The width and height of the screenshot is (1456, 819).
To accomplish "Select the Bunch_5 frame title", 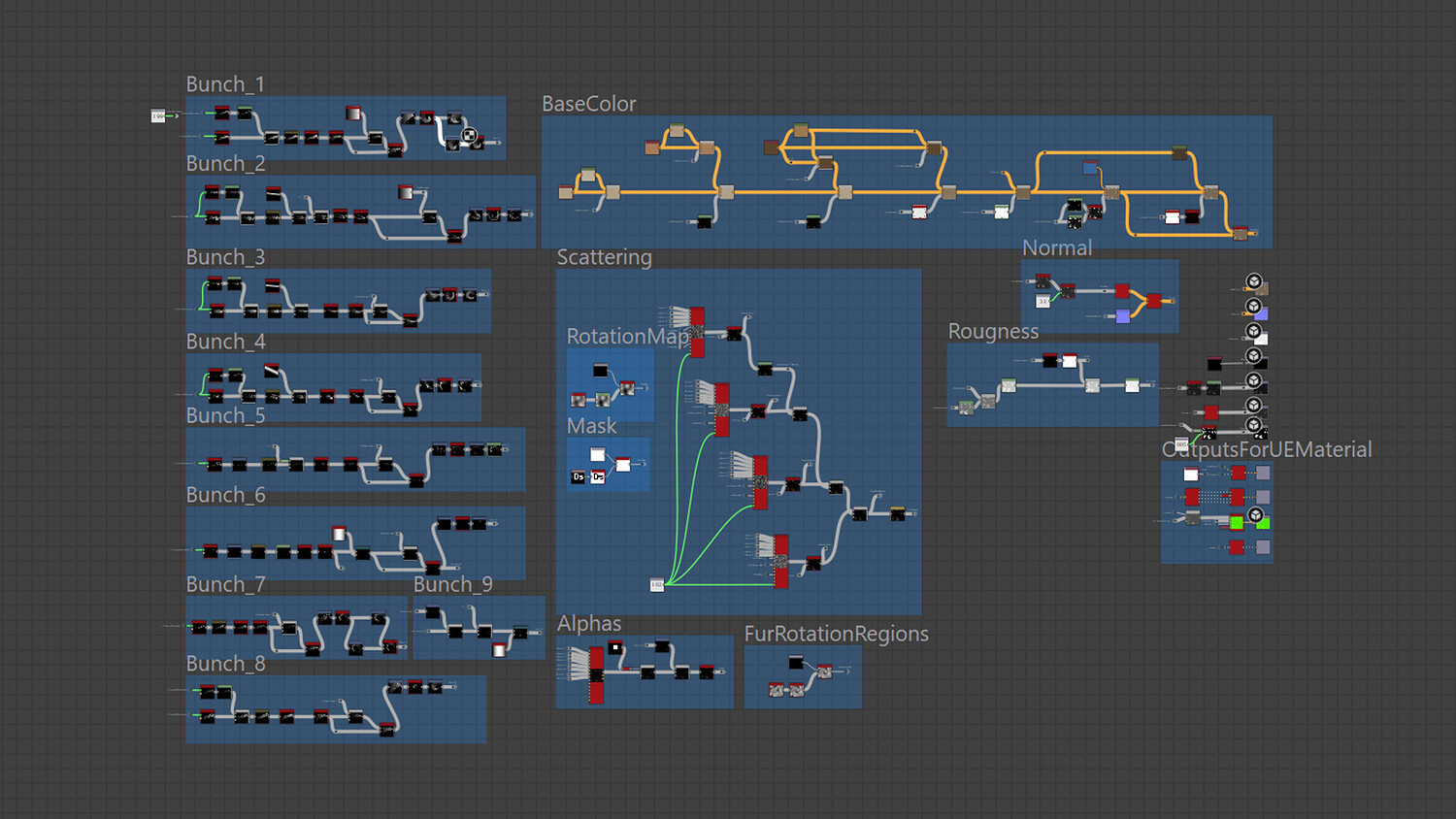I will 225,415.
